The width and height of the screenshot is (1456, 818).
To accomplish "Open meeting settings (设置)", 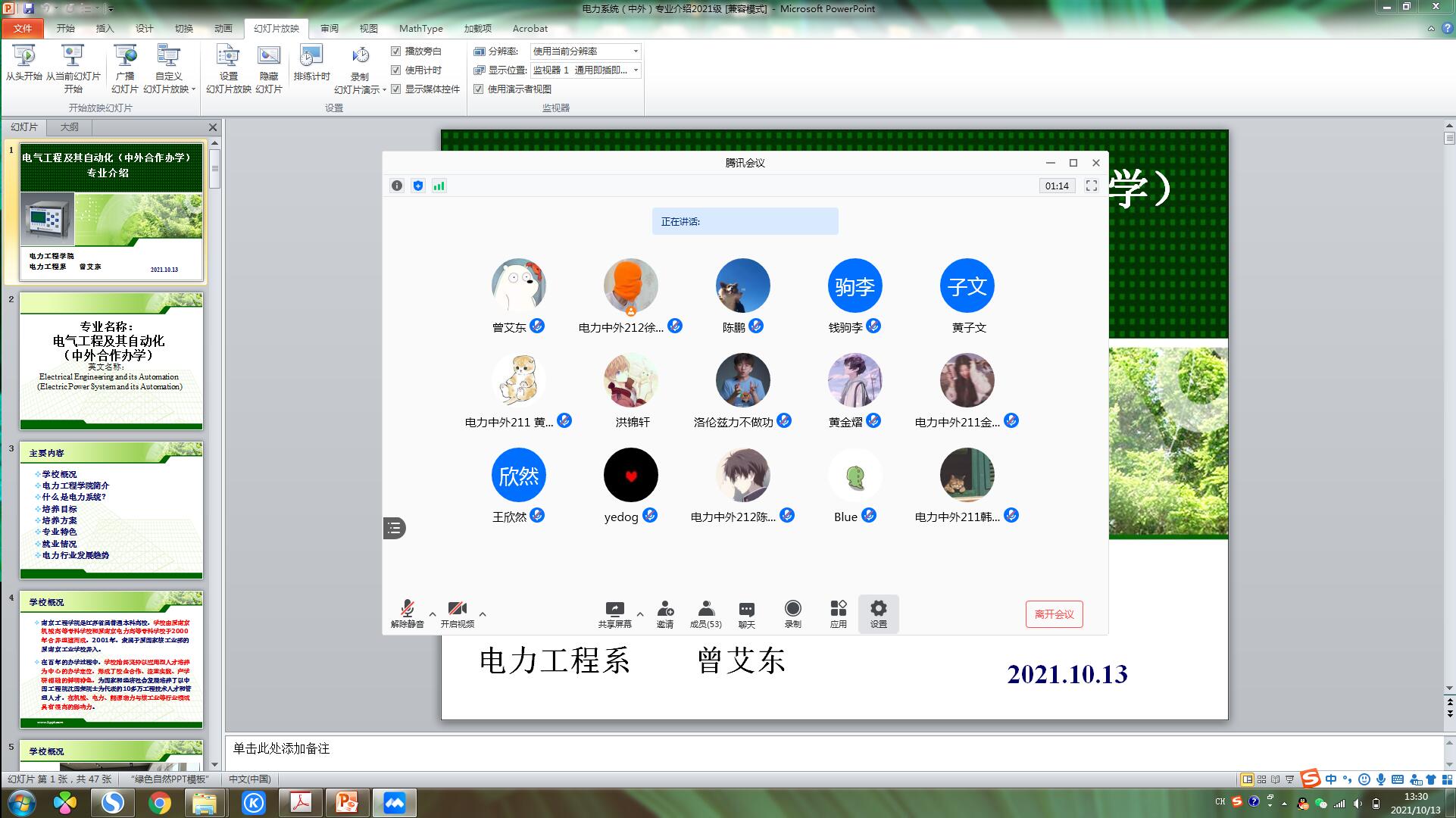I will point(878,614).
